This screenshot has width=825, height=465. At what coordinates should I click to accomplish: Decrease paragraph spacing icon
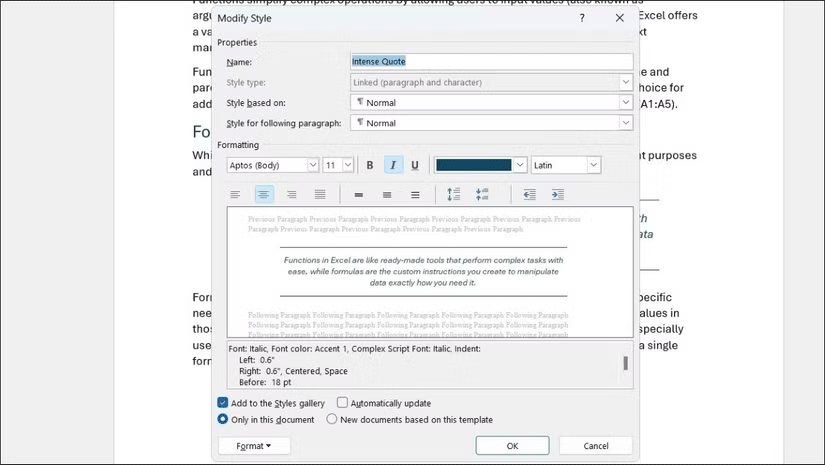pyautogui.click(x=482, y=195)
